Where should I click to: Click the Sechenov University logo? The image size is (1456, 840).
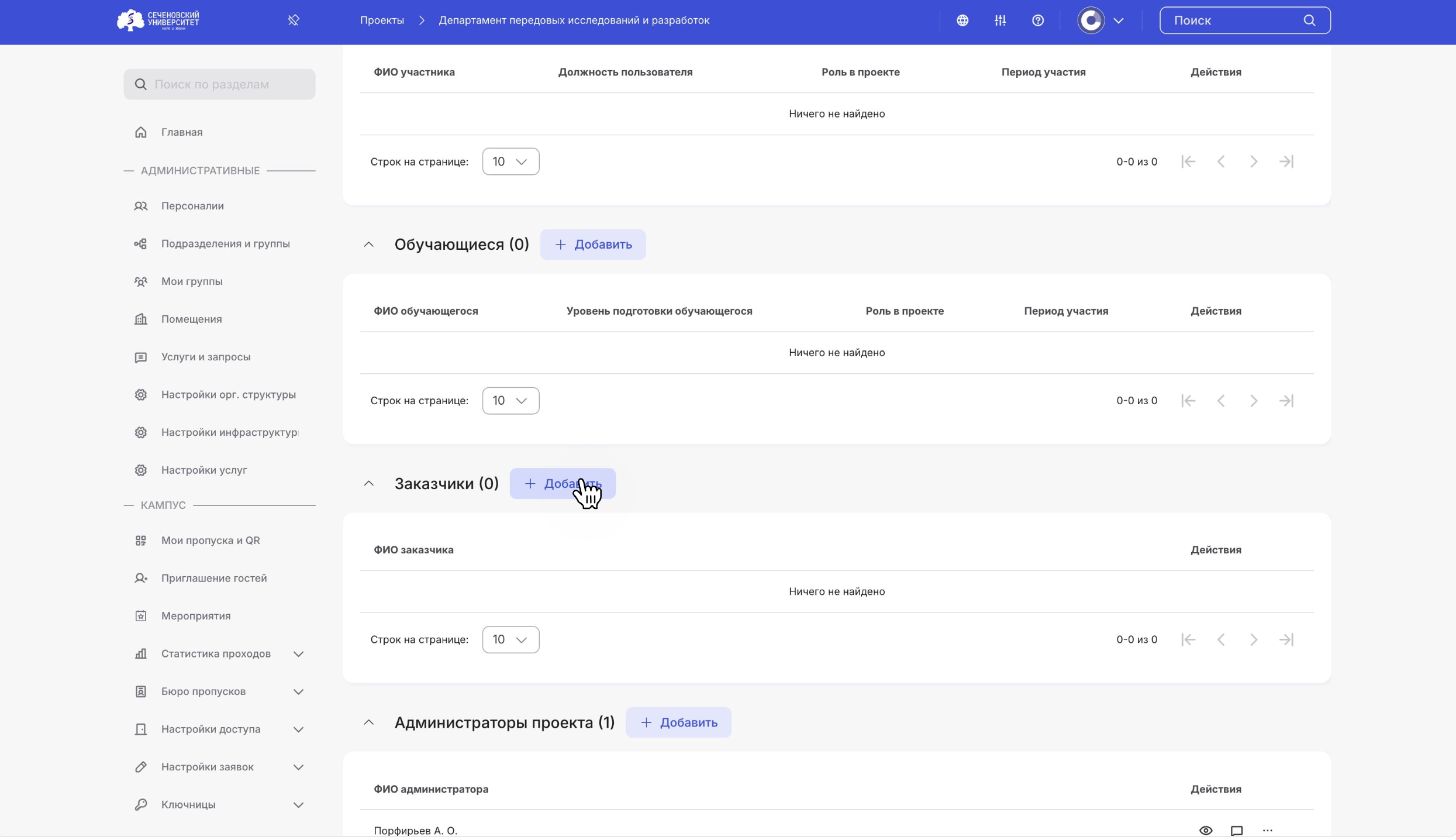click(x=158, y=20)
